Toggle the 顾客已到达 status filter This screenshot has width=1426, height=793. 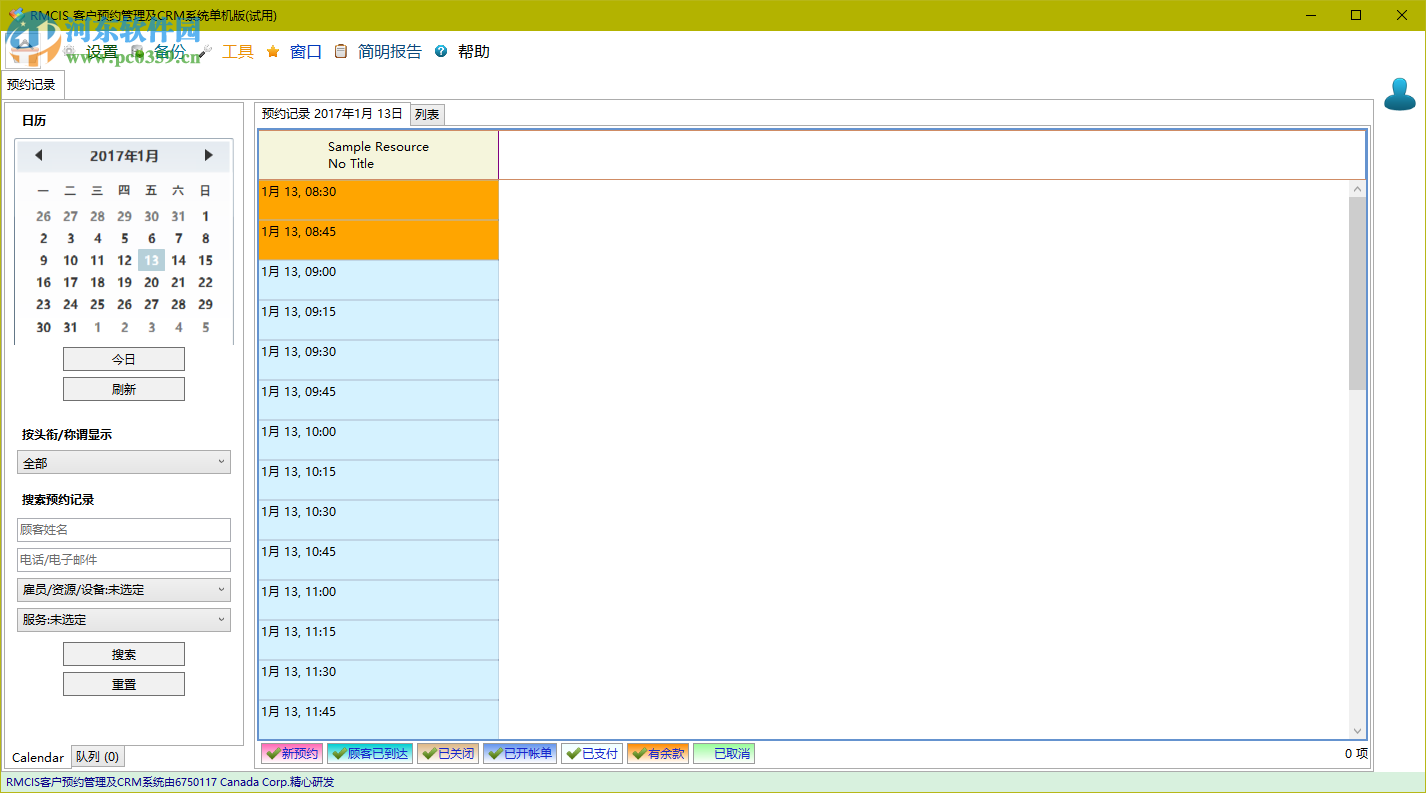click(369, 753)
